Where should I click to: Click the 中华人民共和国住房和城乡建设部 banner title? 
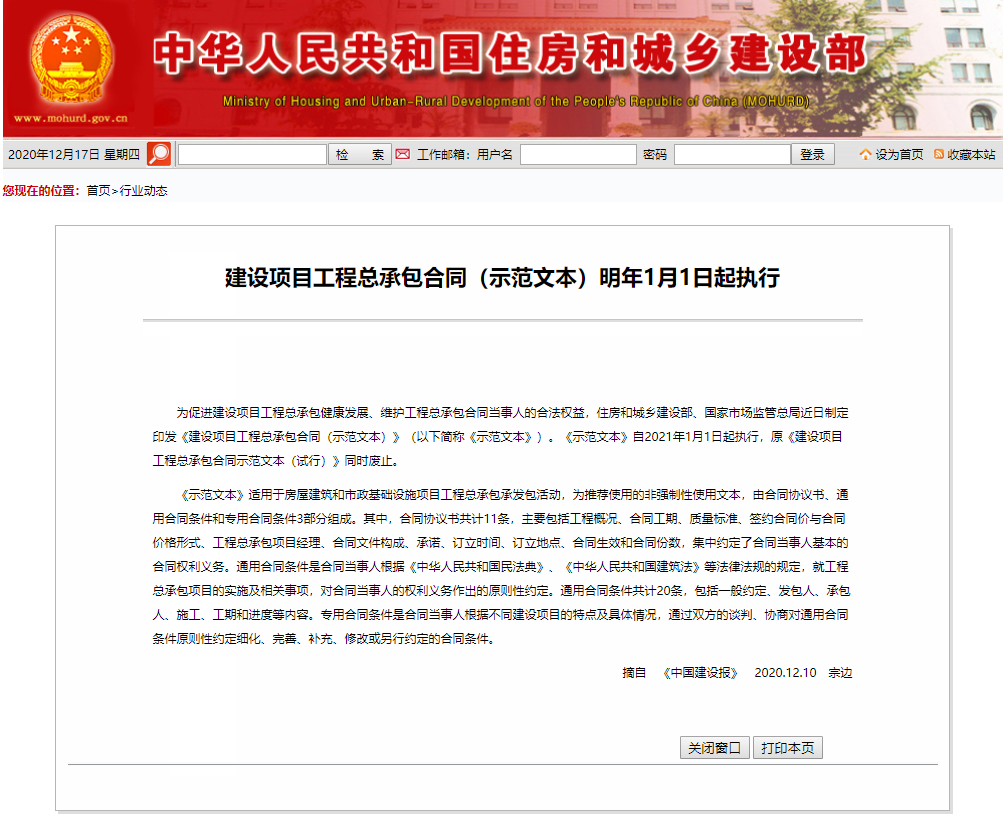point(510,55)
